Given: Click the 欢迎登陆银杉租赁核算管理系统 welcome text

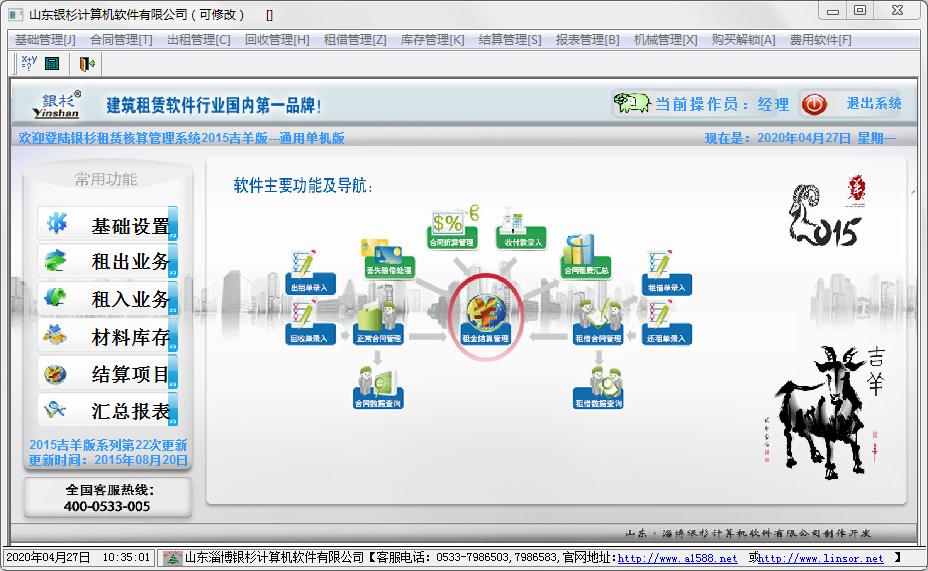Looking at the screenshot, I should point(181,138).
